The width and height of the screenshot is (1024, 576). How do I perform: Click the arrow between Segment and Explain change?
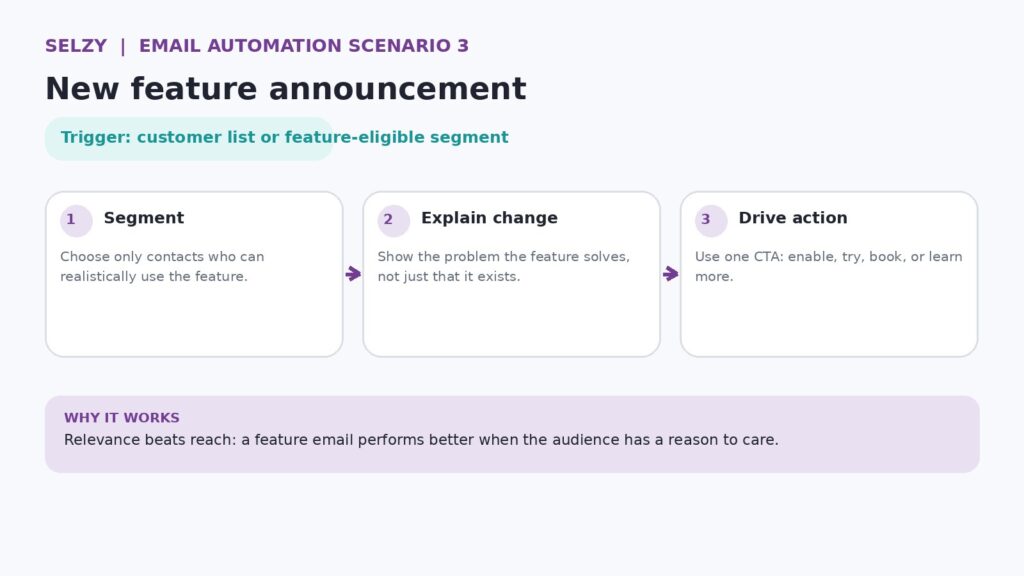click(353, 274)
